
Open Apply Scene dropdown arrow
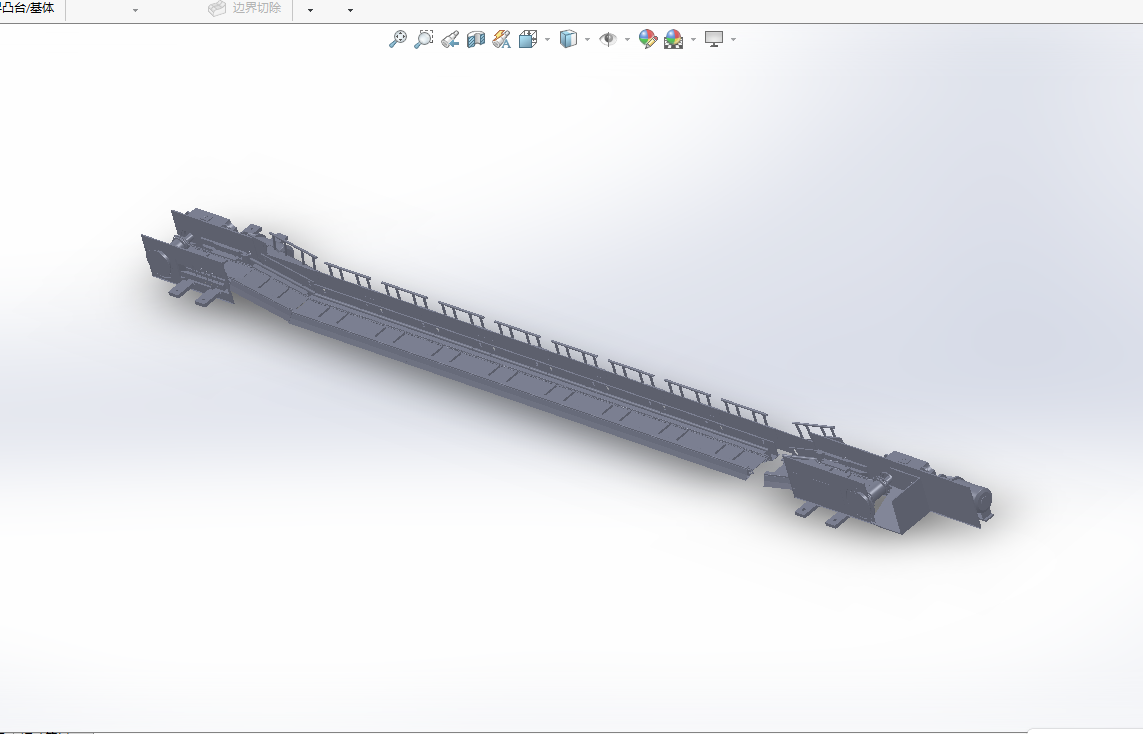click(x=693, y=39)
